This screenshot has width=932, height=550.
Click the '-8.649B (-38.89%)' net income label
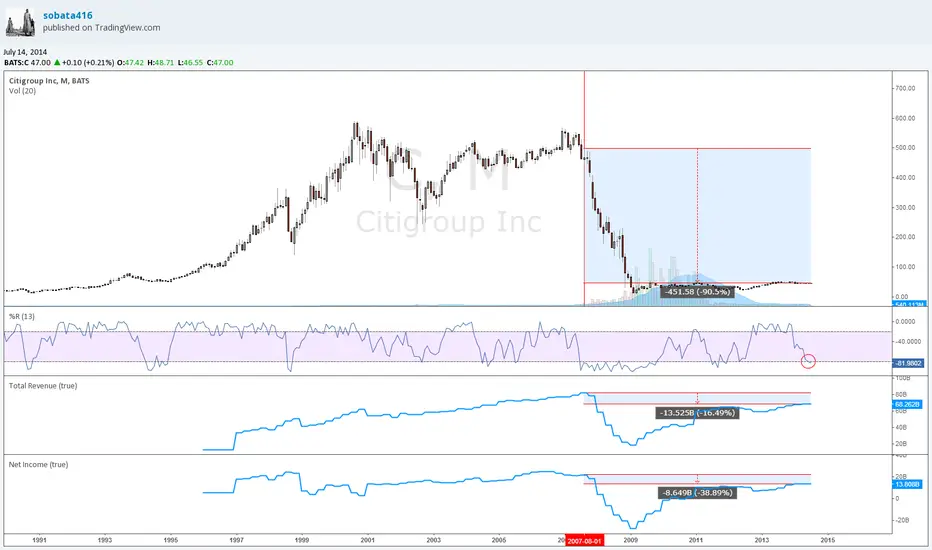pos(697,493)
